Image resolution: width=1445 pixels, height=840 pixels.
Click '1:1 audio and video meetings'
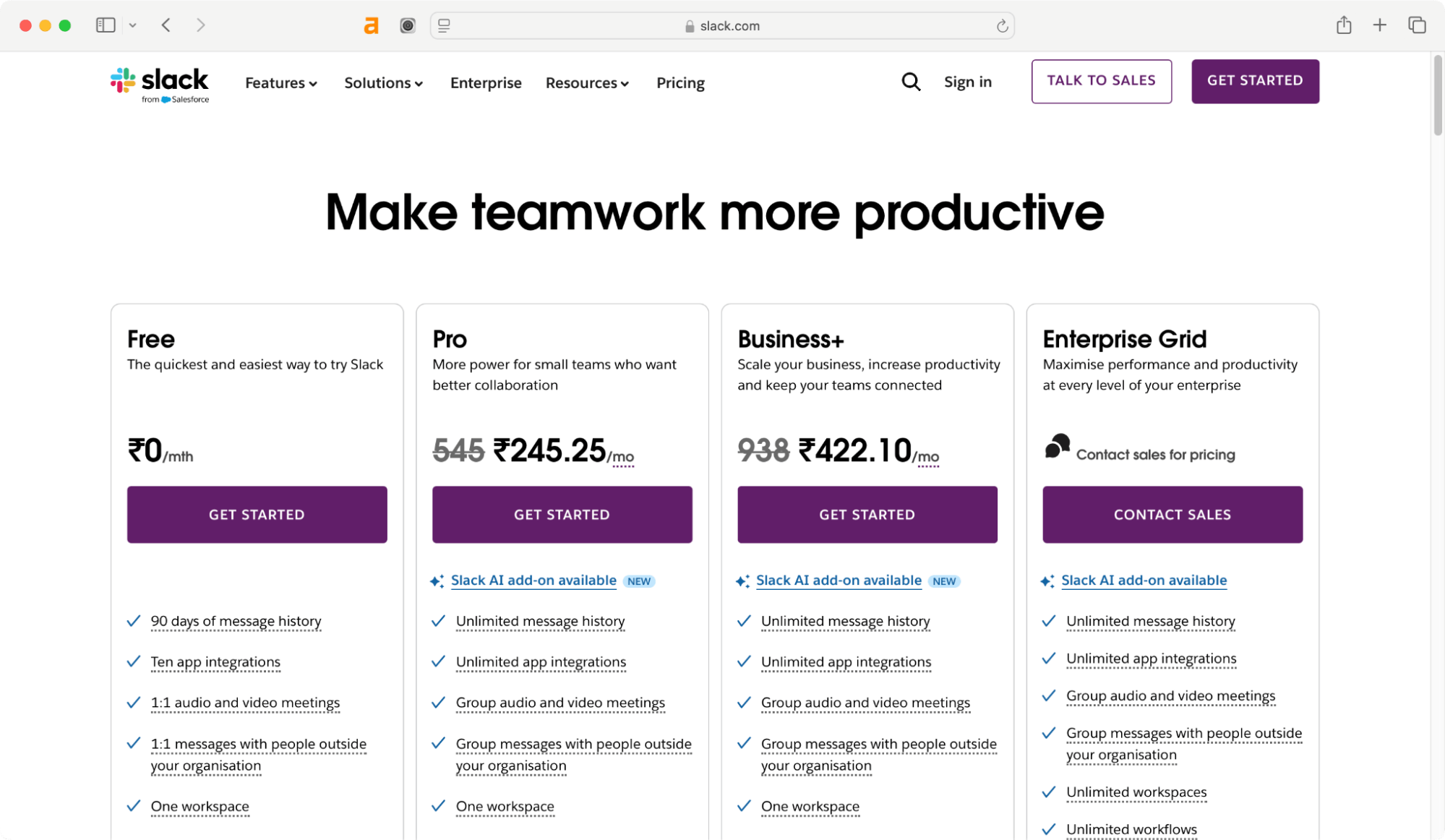(245, 703)
